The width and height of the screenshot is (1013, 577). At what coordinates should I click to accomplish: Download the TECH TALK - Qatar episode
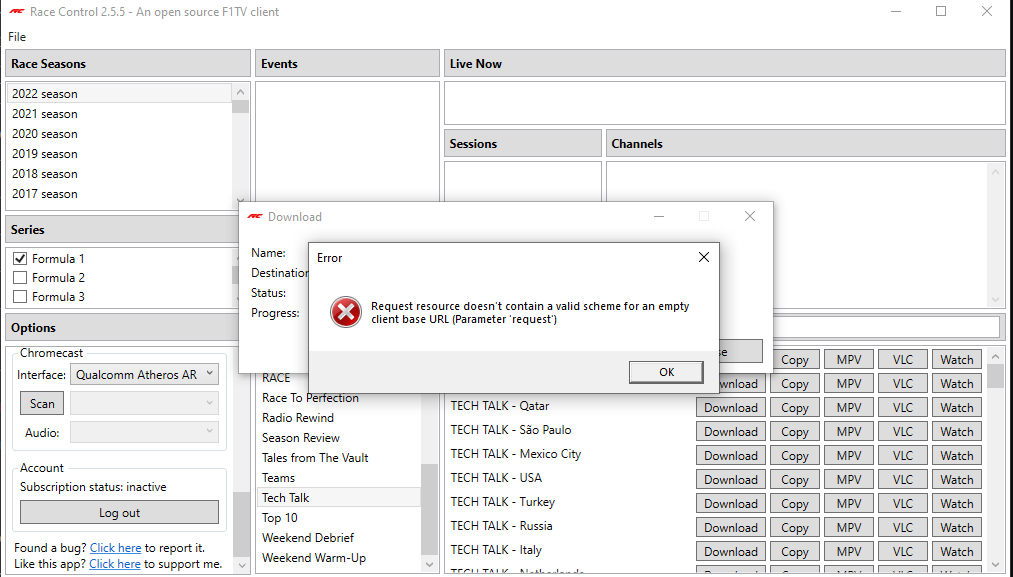pos(730,406)
